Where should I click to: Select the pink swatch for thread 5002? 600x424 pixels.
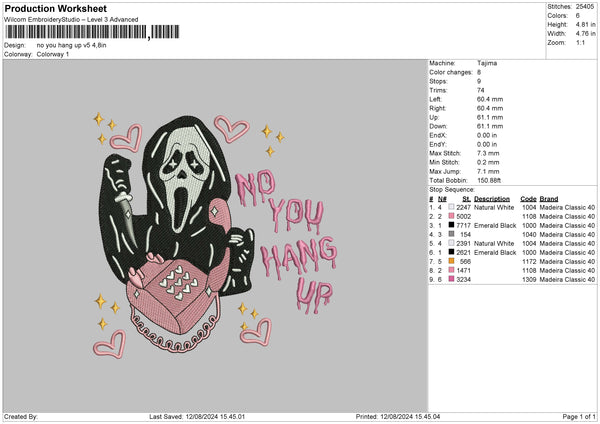452,216
